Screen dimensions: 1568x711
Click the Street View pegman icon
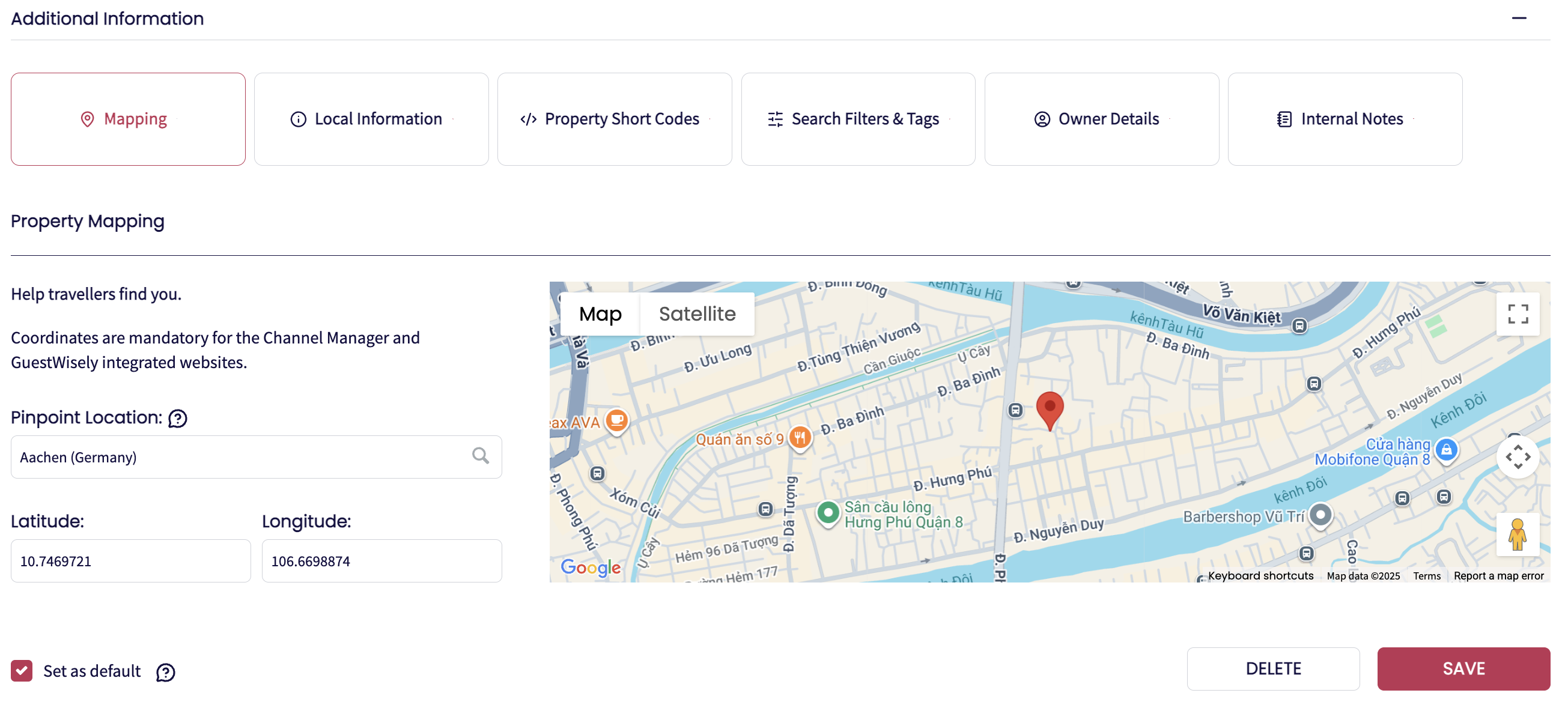(1517, 534)
